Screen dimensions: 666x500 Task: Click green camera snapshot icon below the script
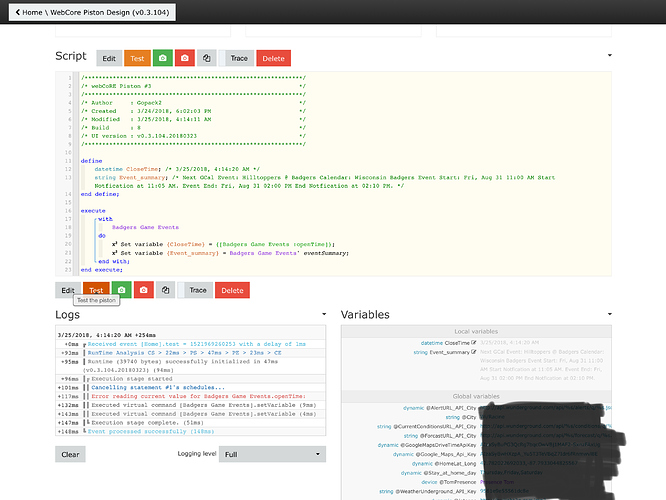121,290
